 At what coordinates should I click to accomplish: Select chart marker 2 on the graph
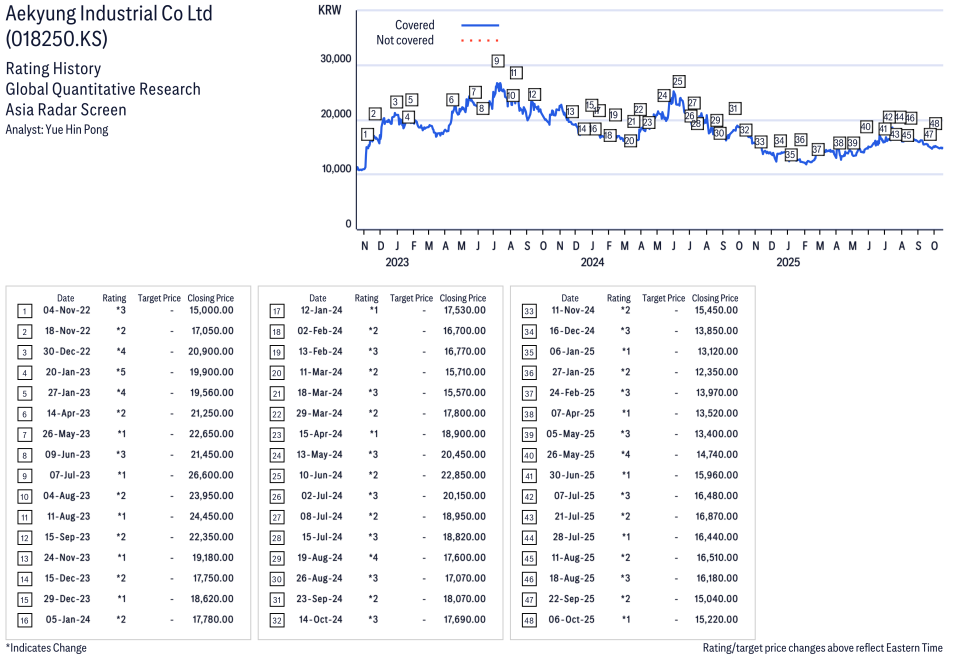tap(375, 114)
